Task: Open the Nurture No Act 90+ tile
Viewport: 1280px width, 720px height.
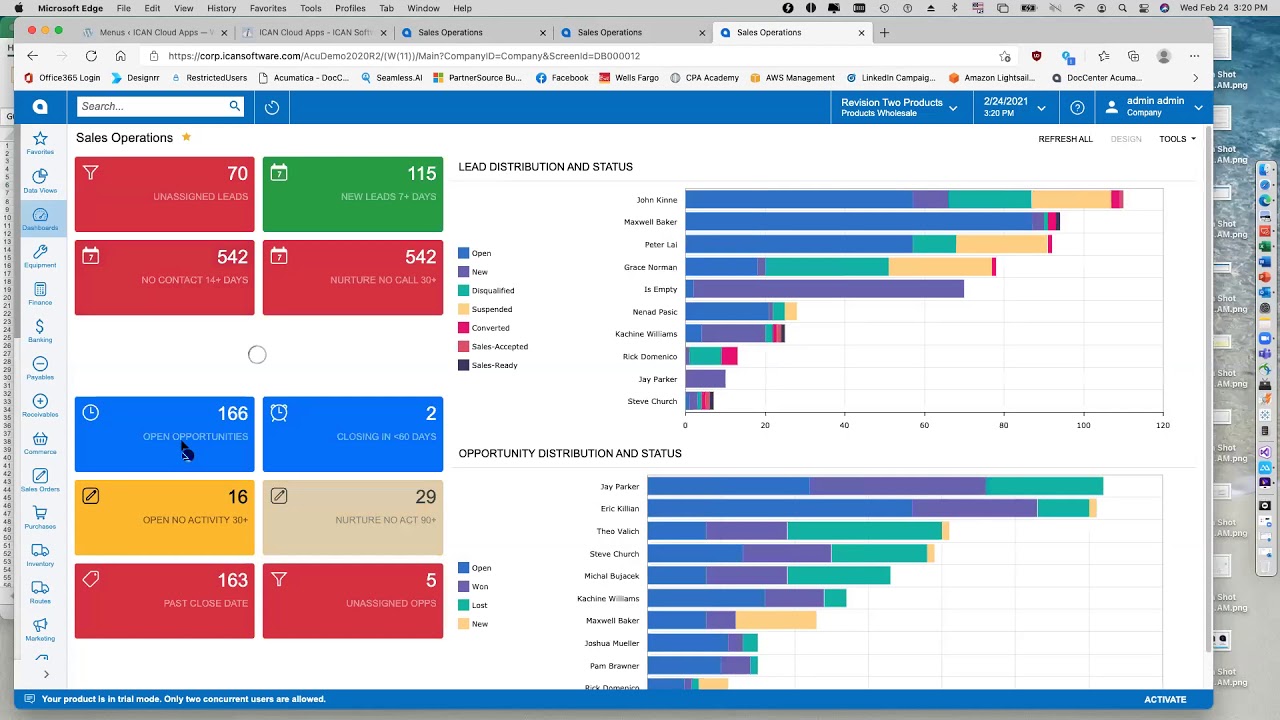Action: [353, 517]
